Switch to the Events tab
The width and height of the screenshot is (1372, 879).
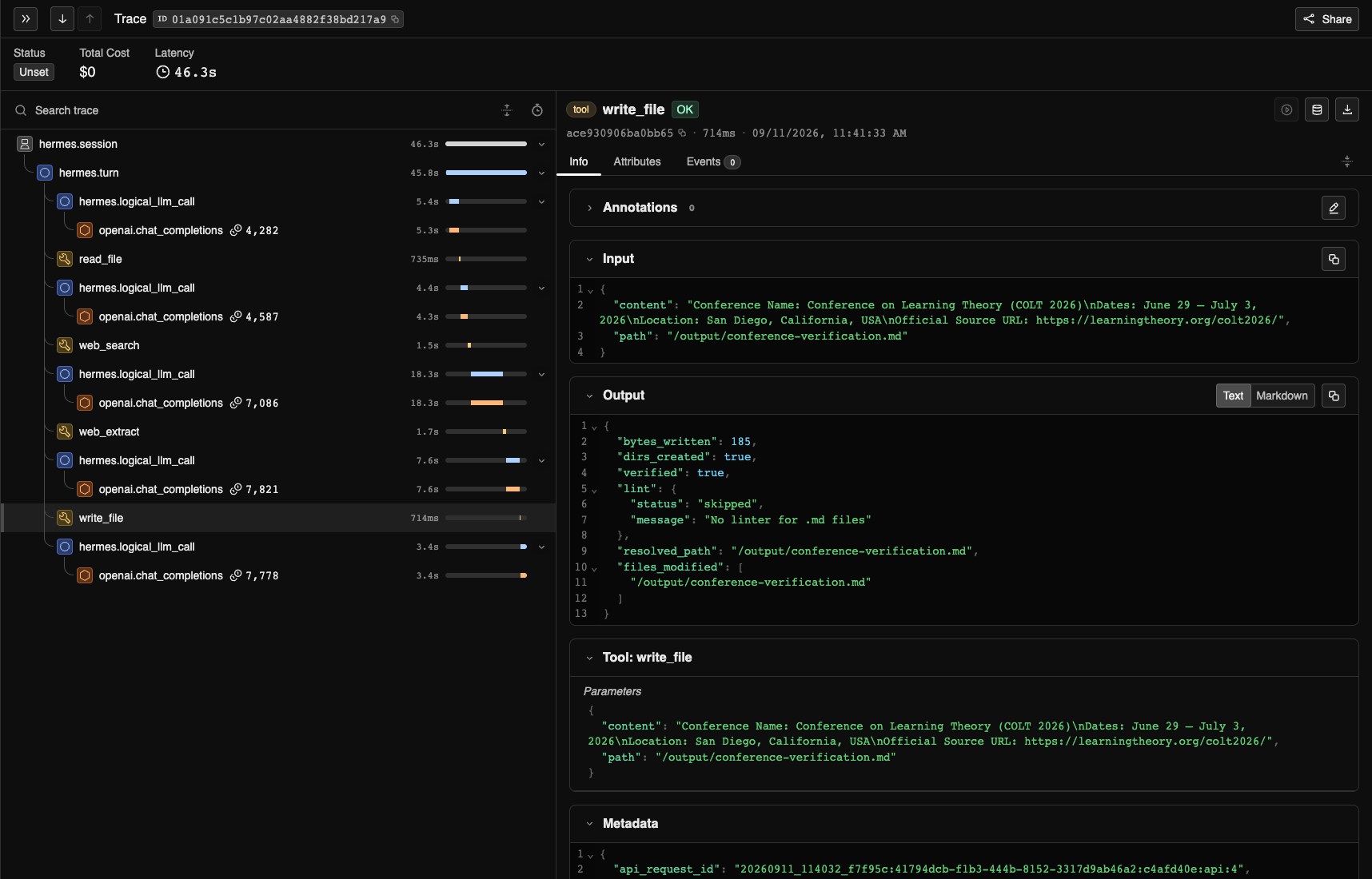(713, 161)
